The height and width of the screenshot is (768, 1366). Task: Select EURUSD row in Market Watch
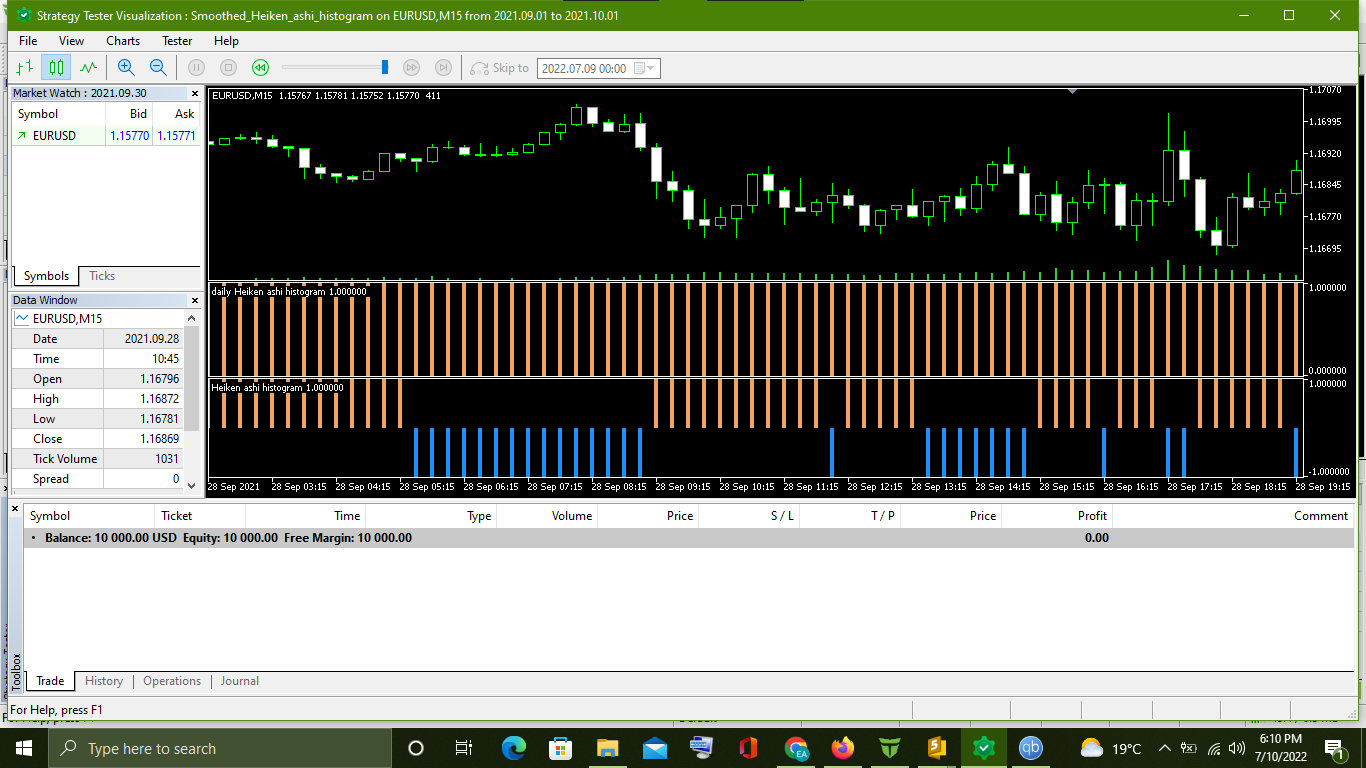tap(55, 136)
